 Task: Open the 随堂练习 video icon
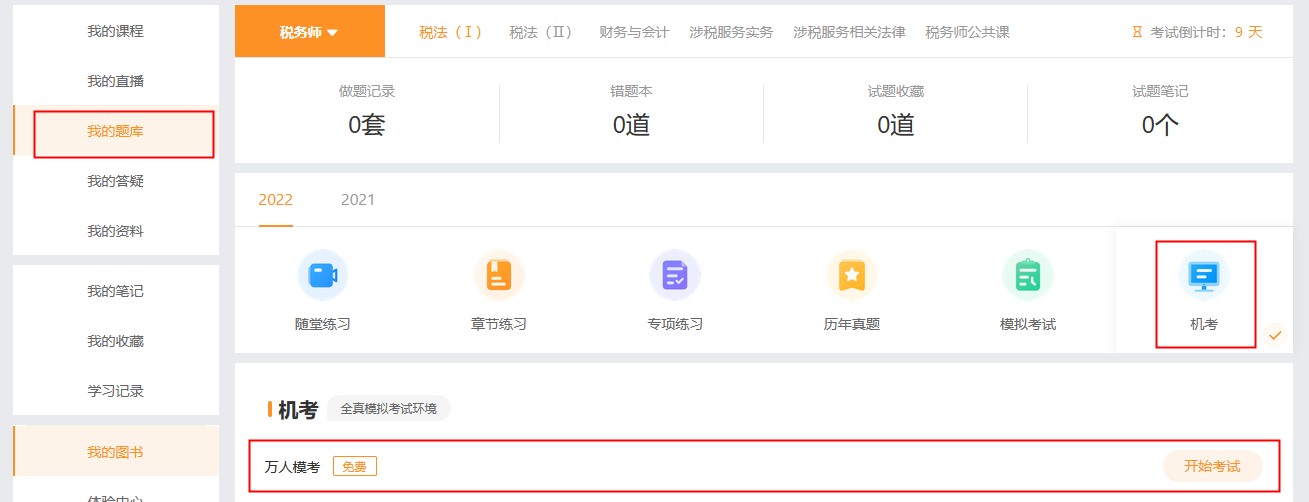(x=322, y=275)
